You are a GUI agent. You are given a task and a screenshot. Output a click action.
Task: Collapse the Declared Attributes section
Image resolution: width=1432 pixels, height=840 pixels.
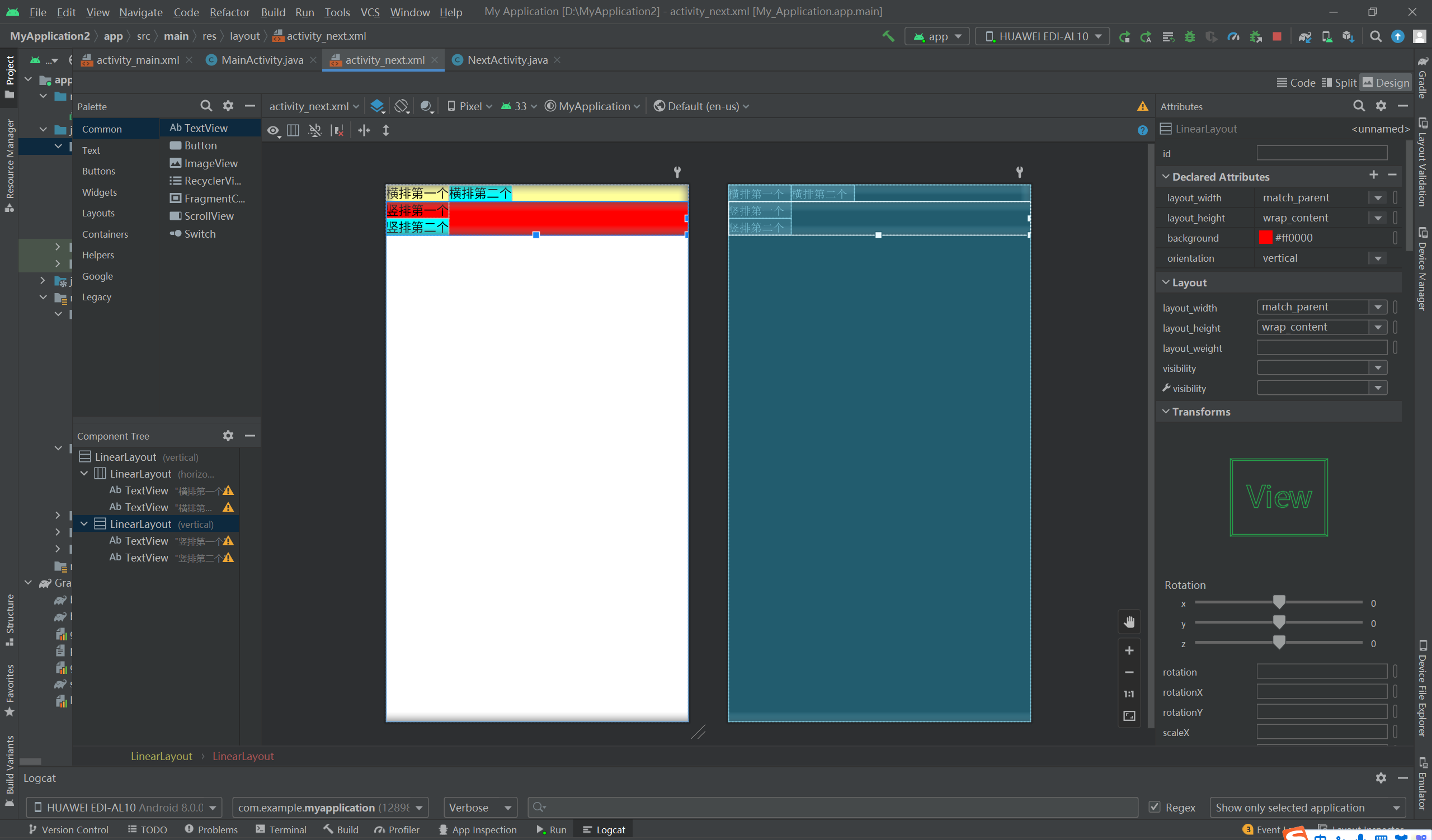(x=1166, y=177)
